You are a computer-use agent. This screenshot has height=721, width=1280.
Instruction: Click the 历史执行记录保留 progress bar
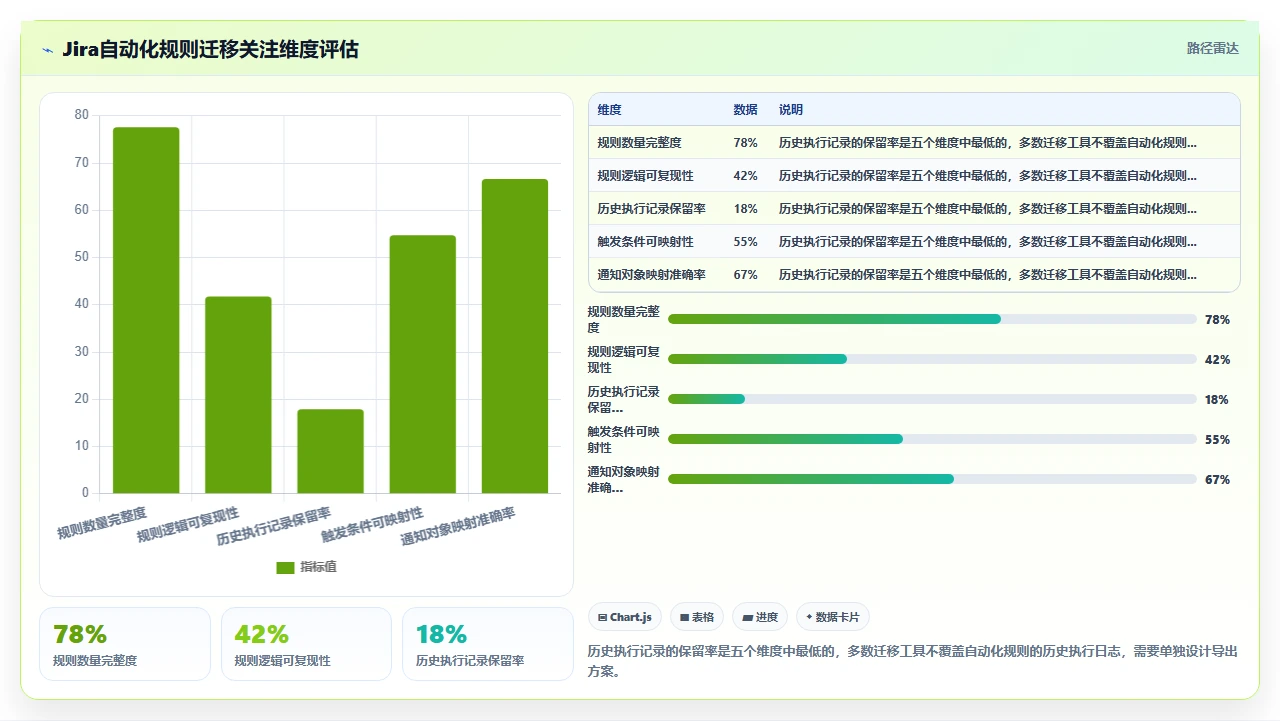tap(932, 399)
